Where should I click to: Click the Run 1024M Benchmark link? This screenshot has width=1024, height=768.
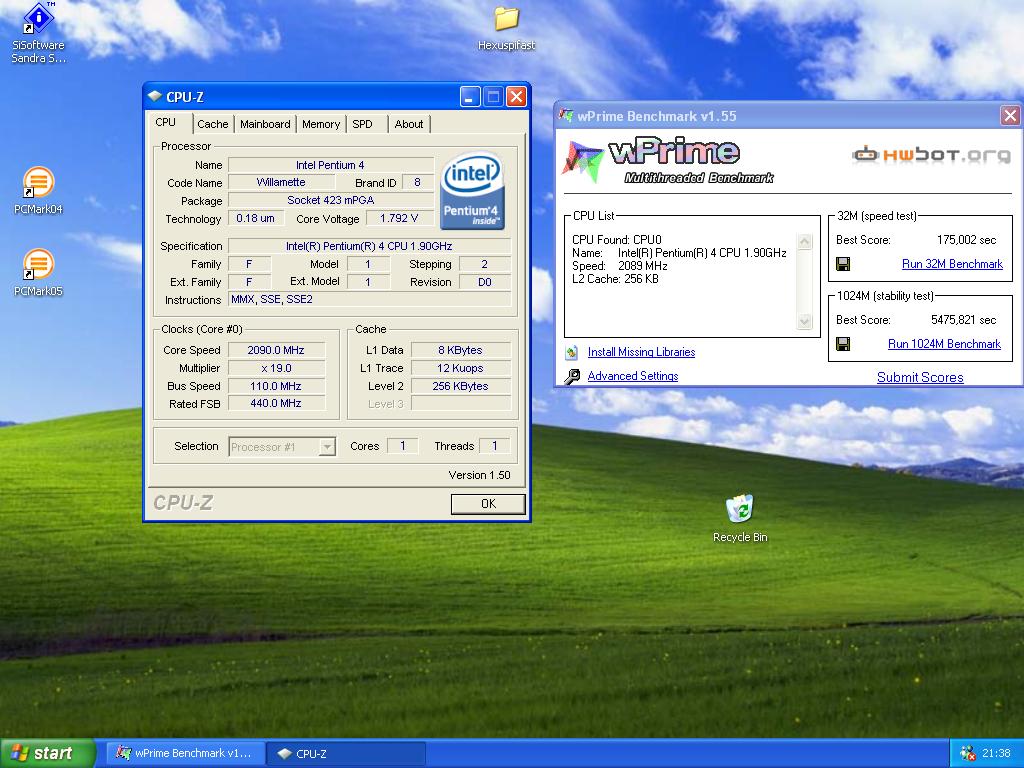(x=944, y=344)
